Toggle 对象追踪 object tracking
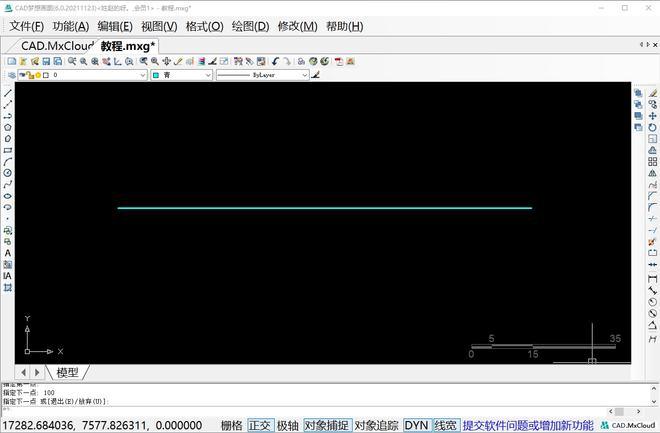Viewport: 660px width, 433px height. coord(377,425)
